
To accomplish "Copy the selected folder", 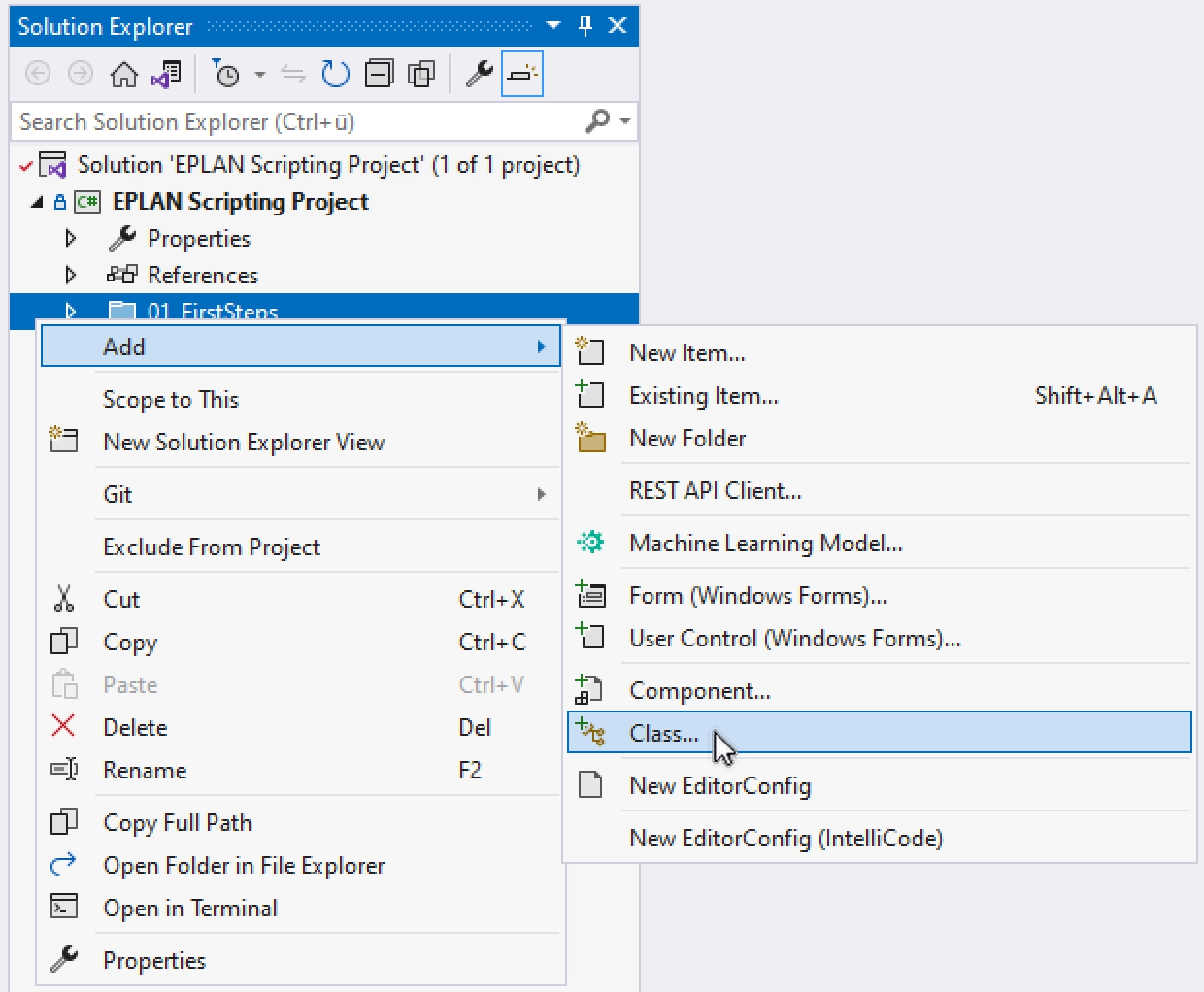I will point(301,642).
